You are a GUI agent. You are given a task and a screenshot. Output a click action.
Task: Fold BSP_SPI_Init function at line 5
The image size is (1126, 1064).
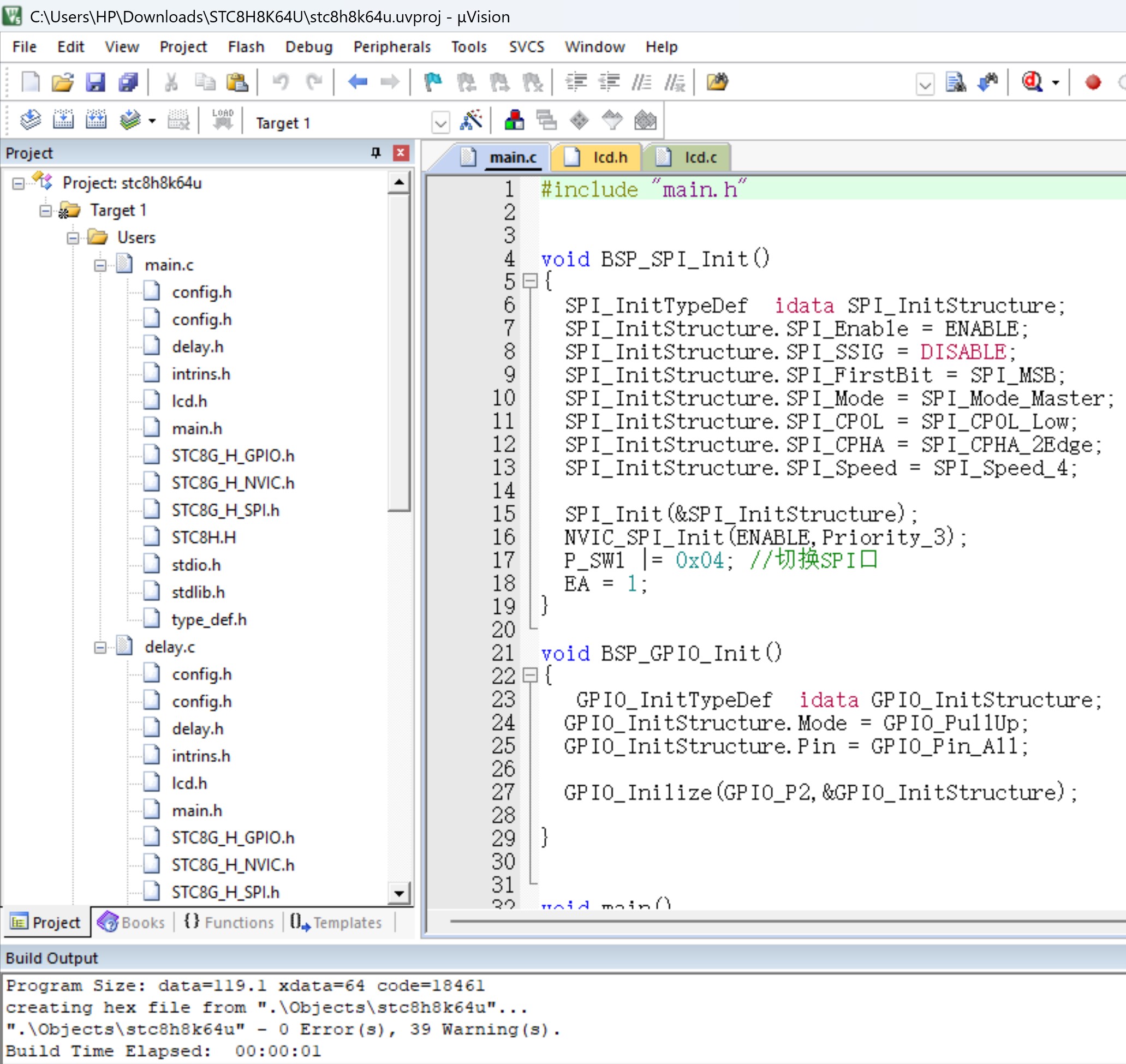tap(530, 282)
